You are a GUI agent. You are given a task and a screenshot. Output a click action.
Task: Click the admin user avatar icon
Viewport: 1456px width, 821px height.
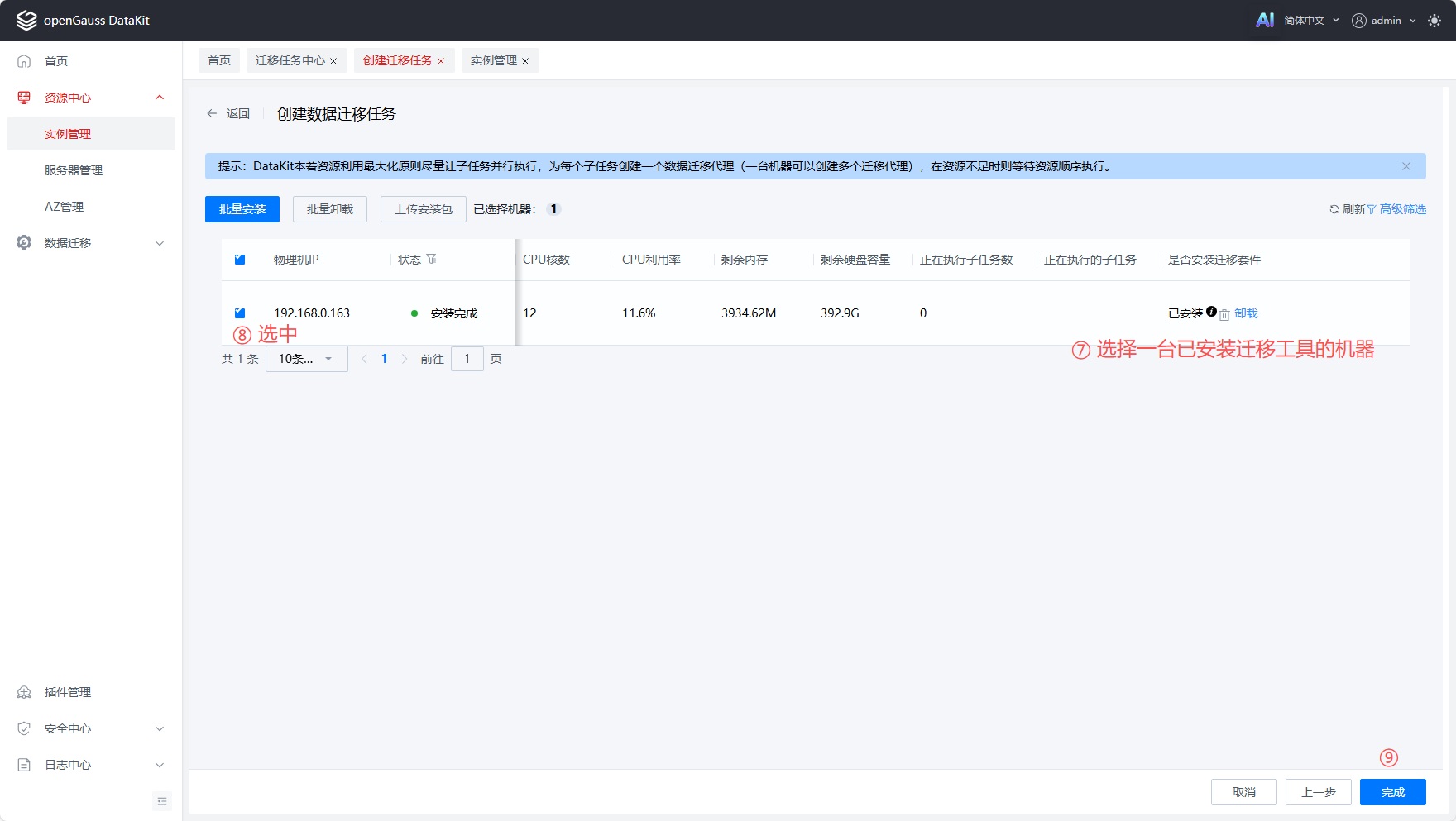click(1358, 21)
